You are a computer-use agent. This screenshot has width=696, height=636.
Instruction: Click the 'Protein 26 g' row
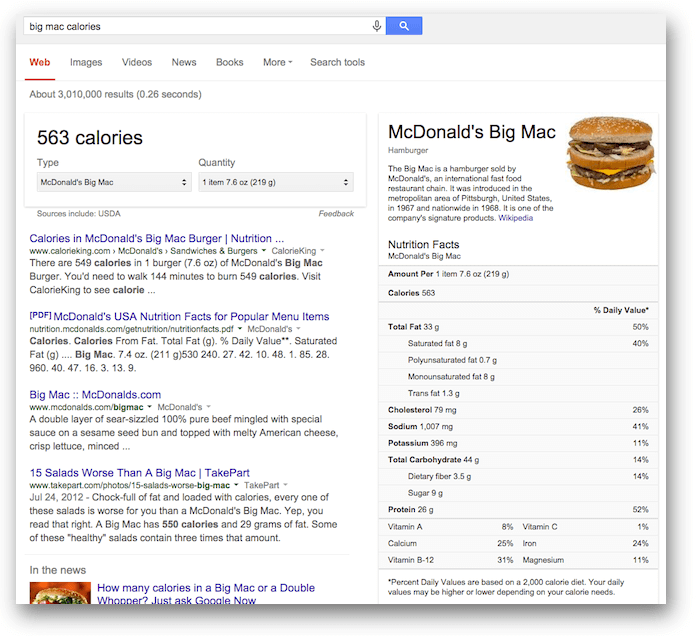(x=518, y=510)
